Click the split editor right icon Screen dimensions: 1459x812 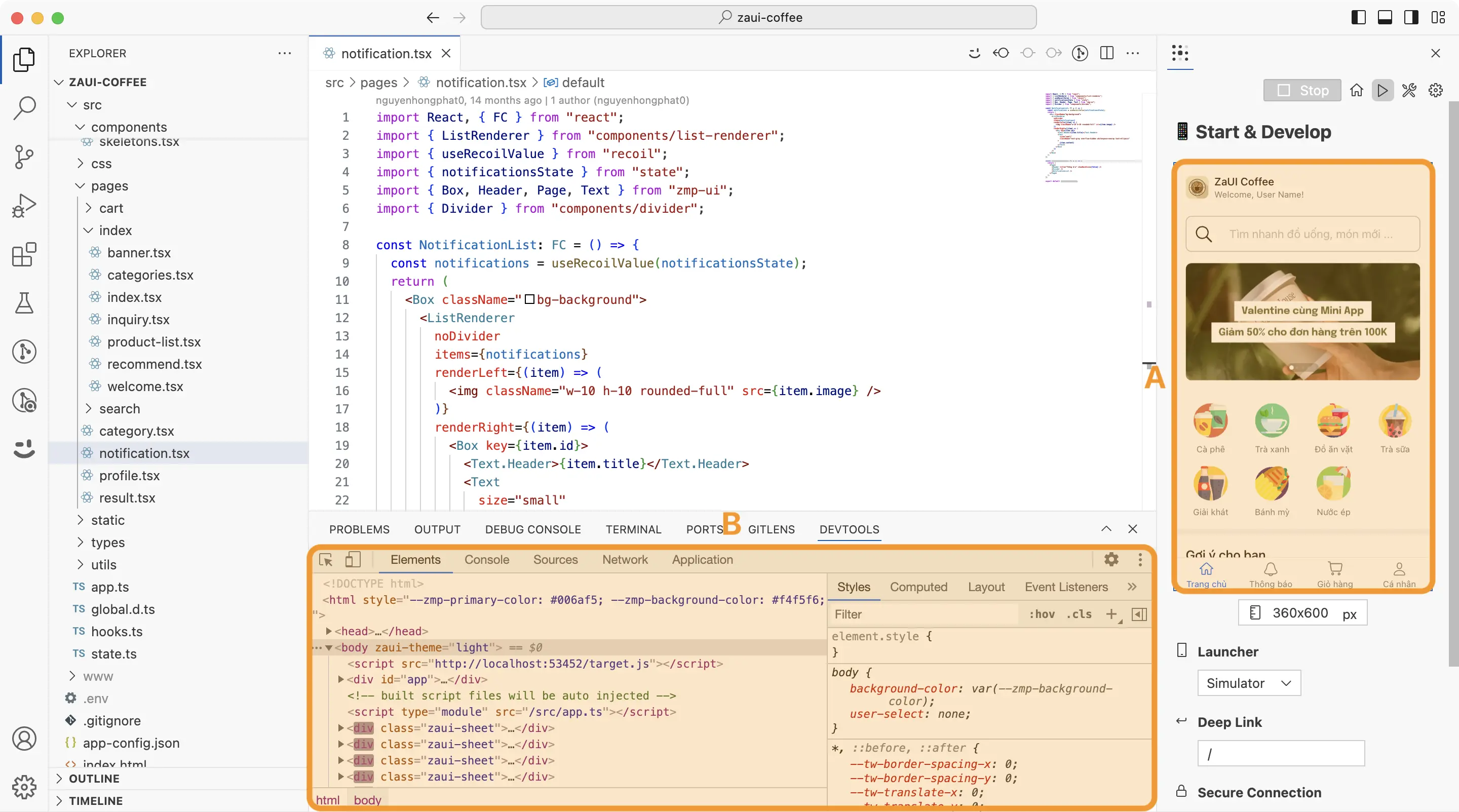pyautogui.click(x=1106, y=53)
